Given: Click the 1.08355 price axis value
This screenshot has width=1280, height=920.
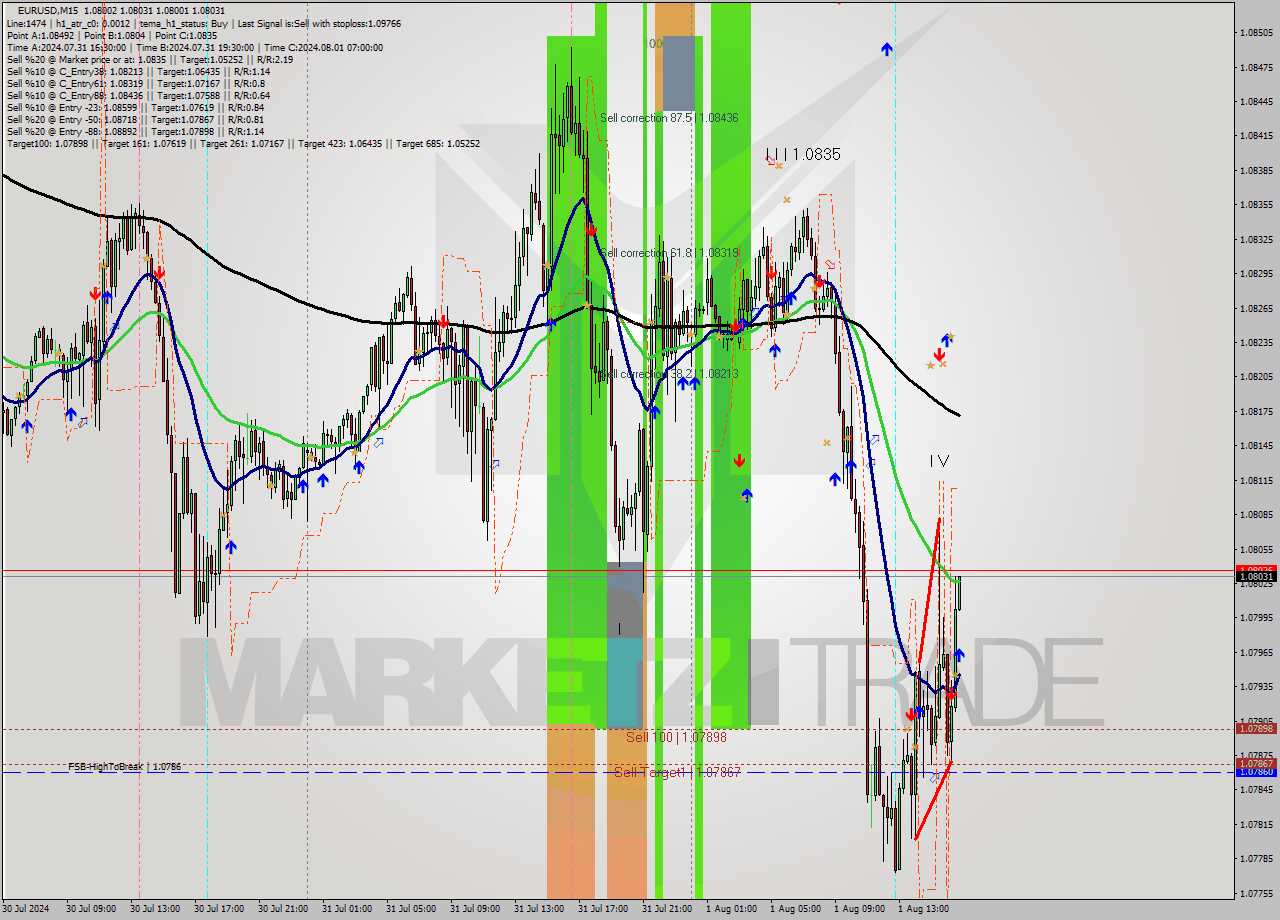Looking at the screenshot, I should coord(1256,205).
